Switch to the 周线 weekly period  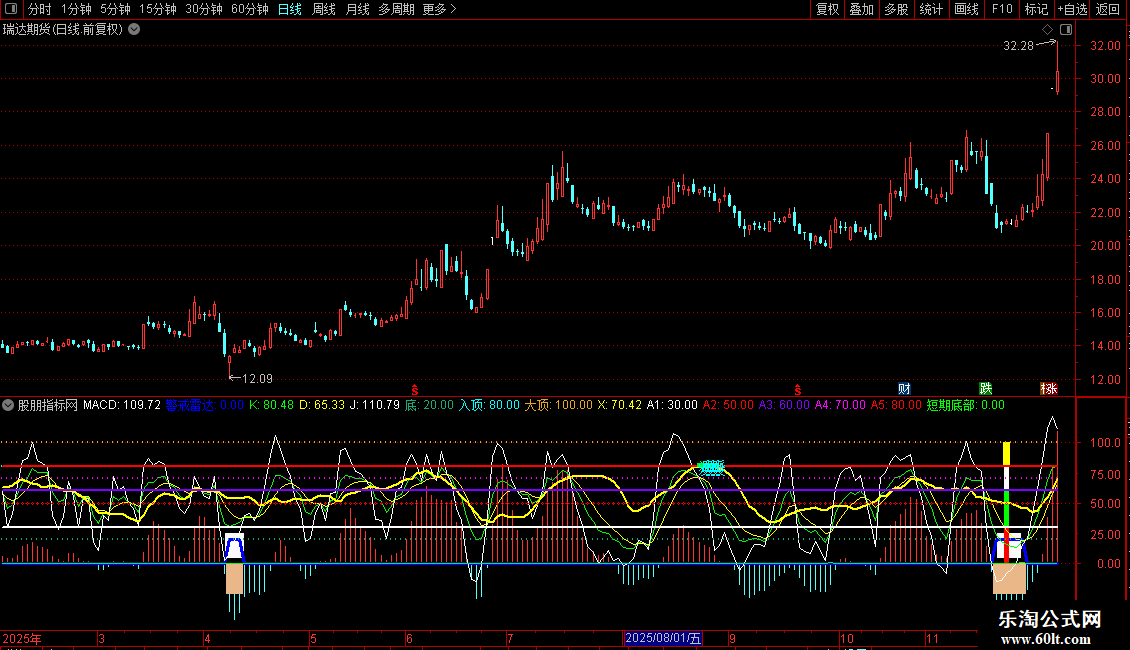(324, 10)
